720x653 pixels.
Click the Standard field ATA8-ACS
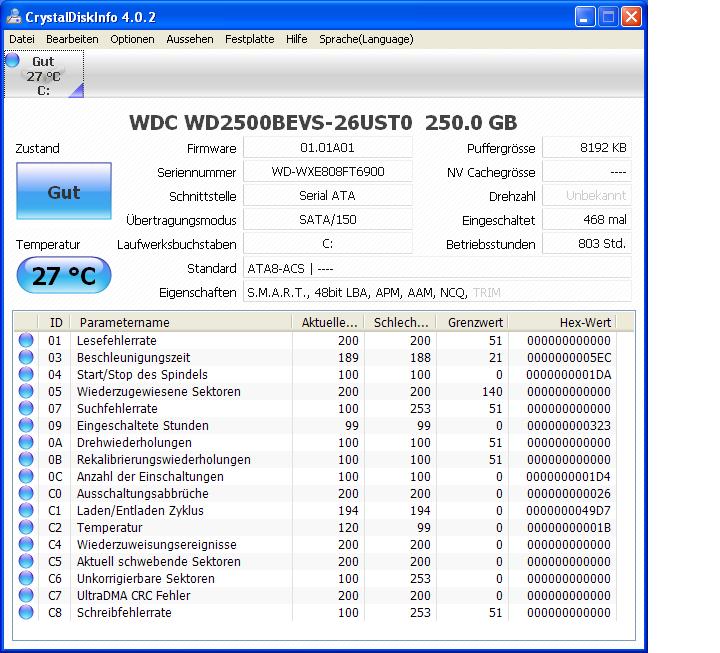[x=437, y=268]
